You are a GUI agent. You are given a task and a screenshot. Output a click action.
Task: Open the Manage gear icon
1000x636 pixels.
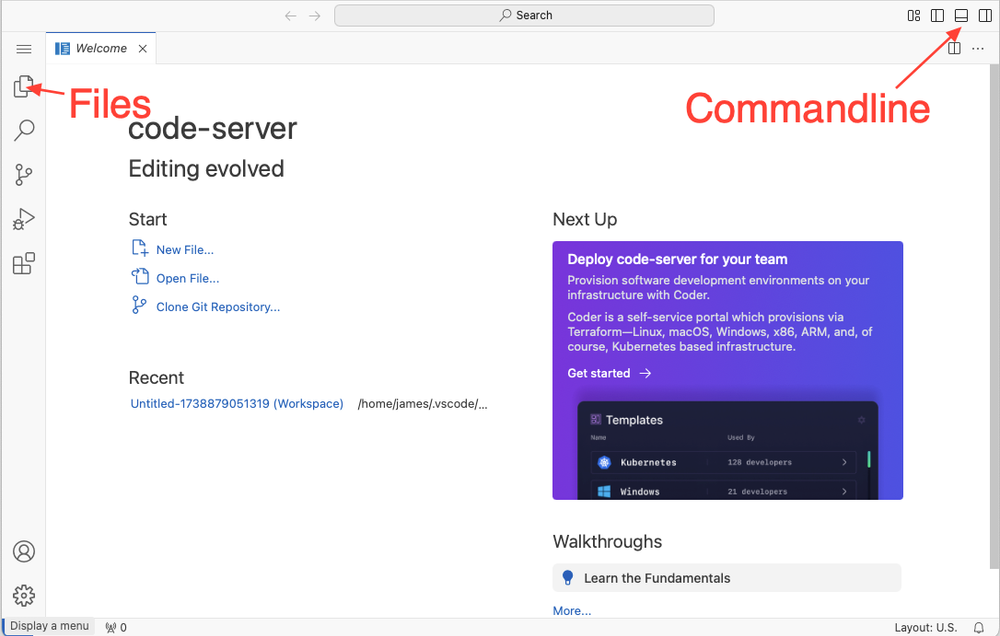coord(24,595)
